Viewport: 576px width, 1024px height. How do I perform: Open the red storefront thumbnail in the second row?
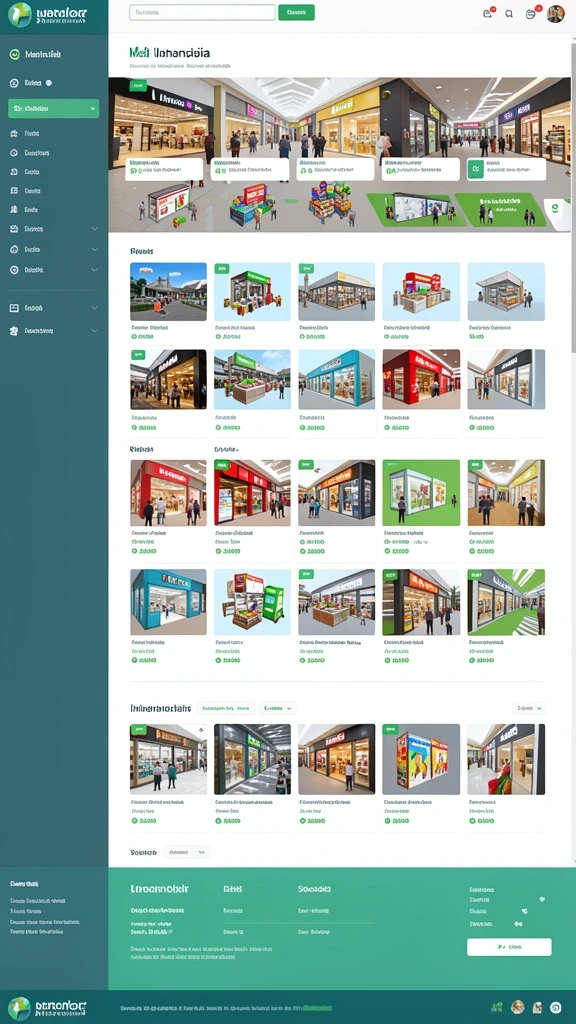click(x=421, y=379)
